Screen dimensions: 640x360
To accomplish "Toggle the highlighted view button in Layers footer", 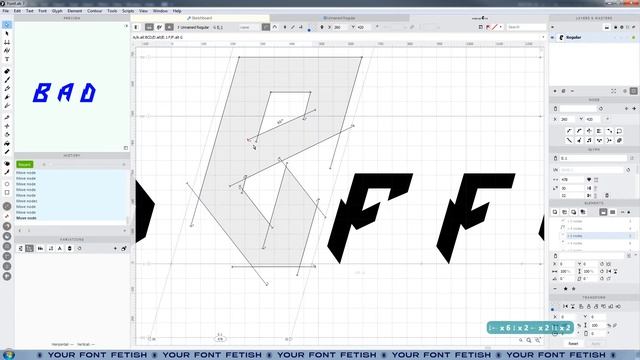I will tap(633, 91).
